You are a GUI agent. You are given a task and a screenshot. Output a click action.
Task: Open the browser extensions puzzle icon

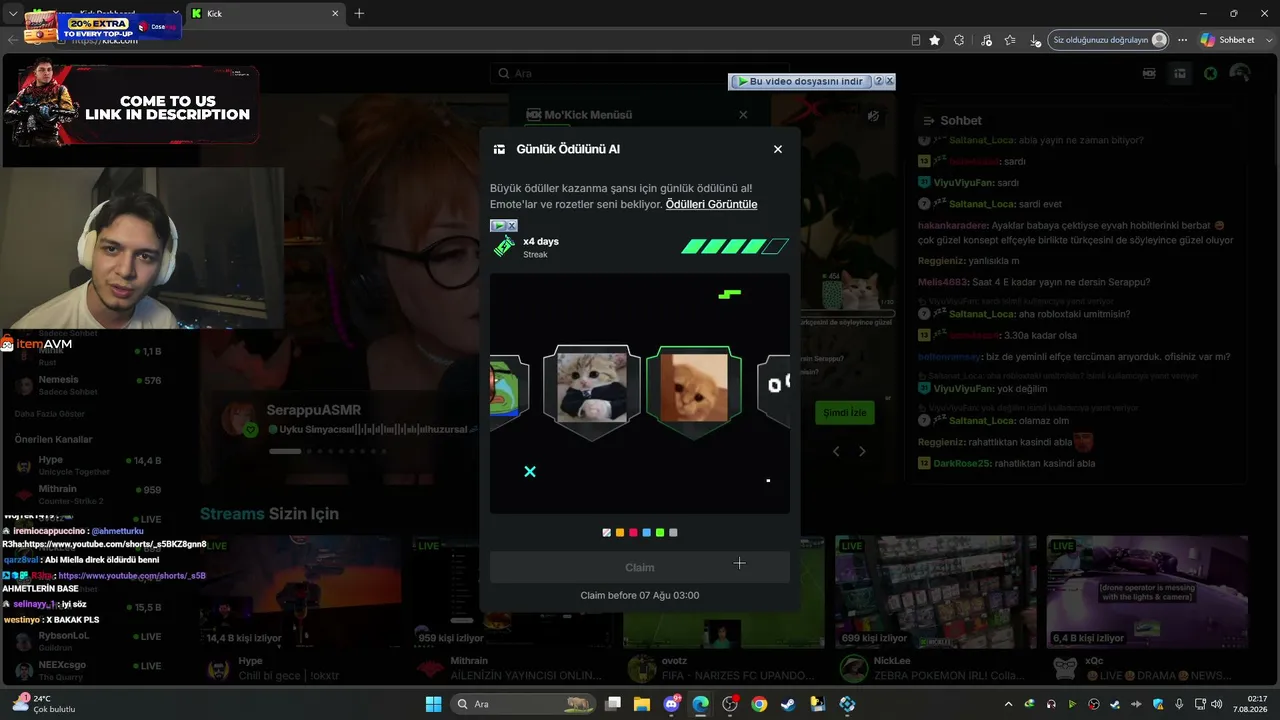pyautogui.click(x=960, y=40)
